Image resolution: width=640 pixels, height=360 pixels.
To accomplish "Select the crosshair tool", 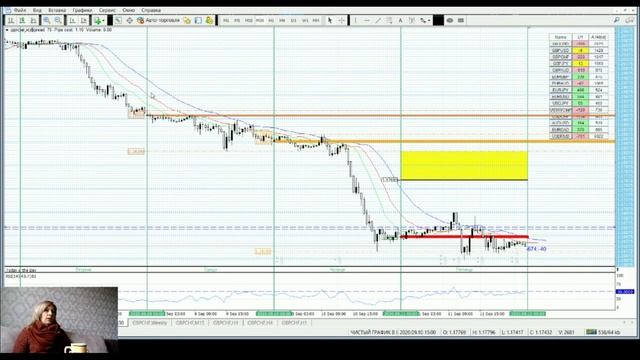I will (x=341, y=20).
